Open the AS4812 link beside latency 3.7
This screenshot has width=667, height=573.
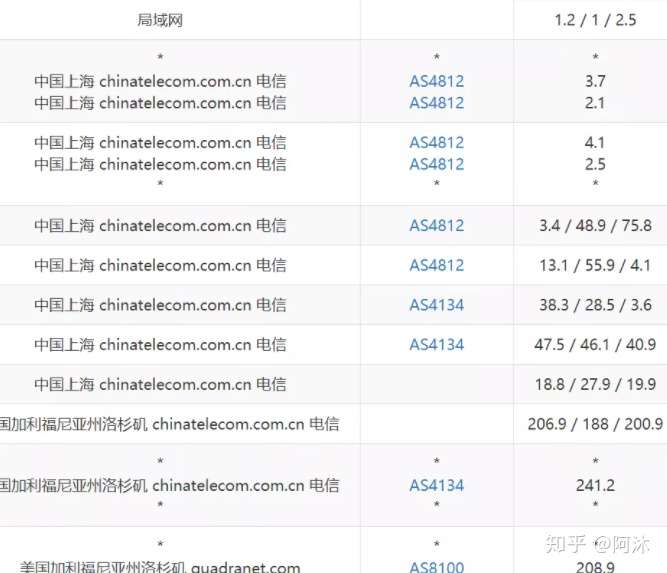click(x=436, y=81)
